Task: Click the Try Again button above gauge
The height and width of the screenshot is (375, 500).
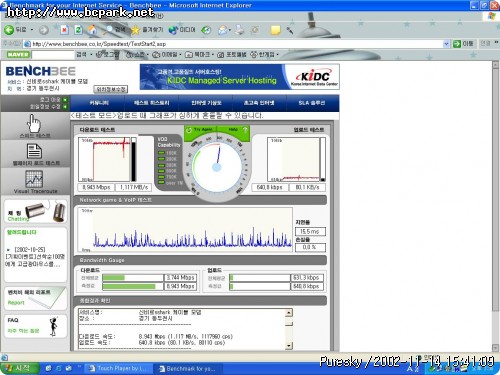Action: pos(201,129)
